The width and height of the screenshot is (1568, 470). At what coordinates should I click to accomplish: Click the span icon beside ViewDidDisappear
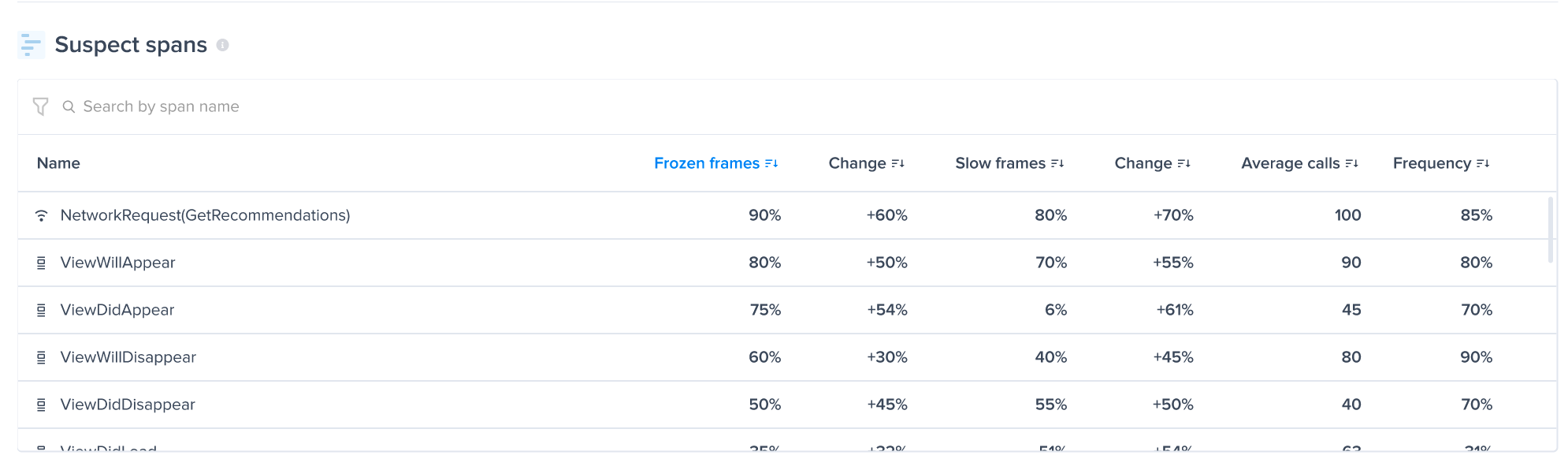[42, 405]
